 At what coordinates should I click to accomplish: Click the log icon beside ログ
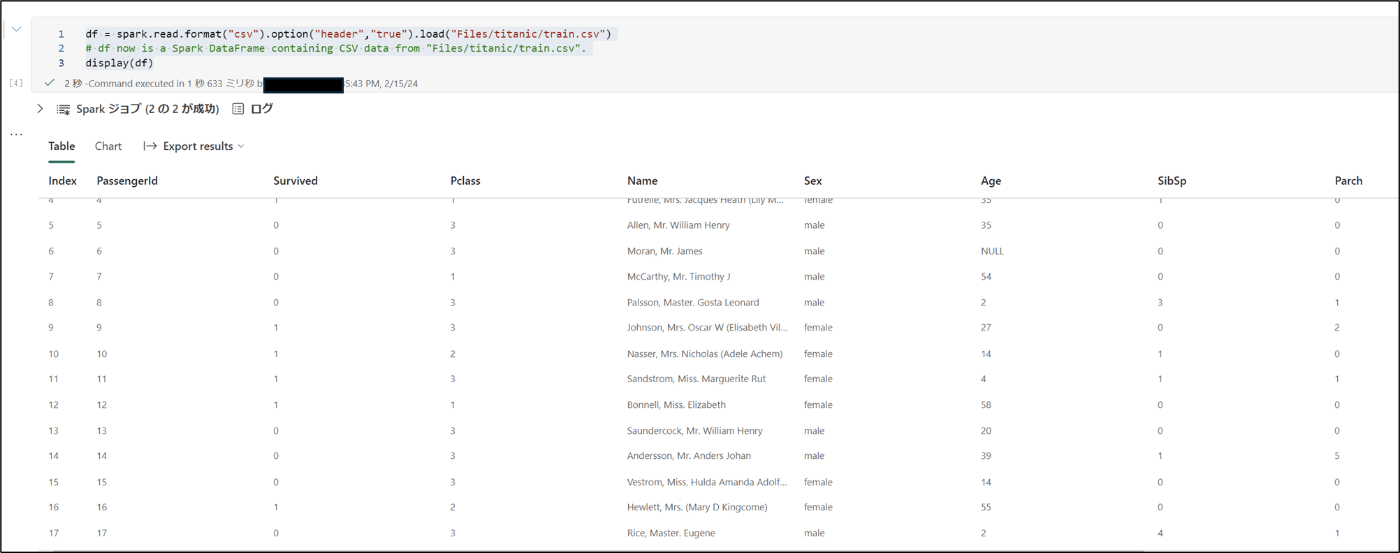(238, 109)
